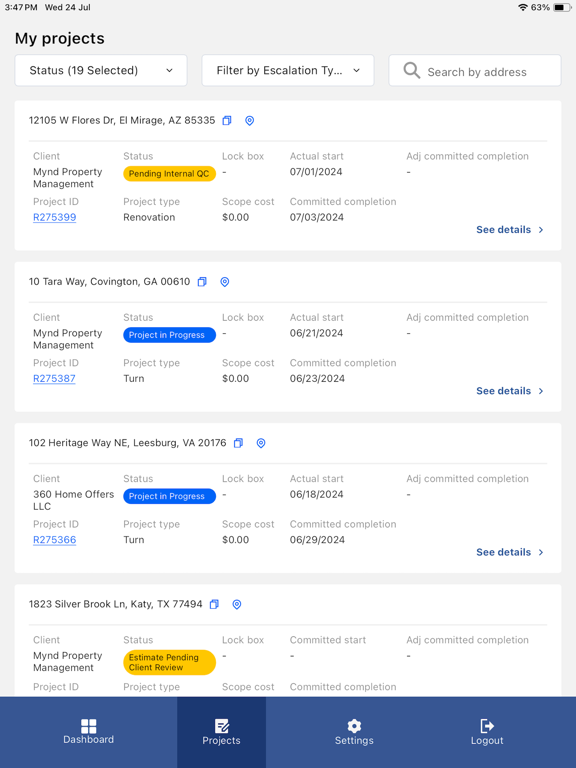
Task: Switch to the Dashboard tab
Action: (x=89, y=732)
